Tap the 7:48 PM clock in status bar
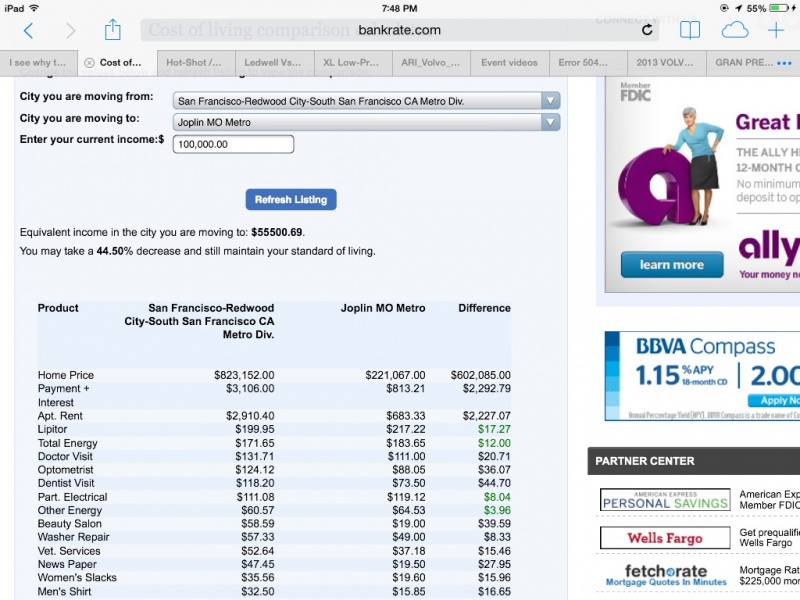 click(399, 8)
